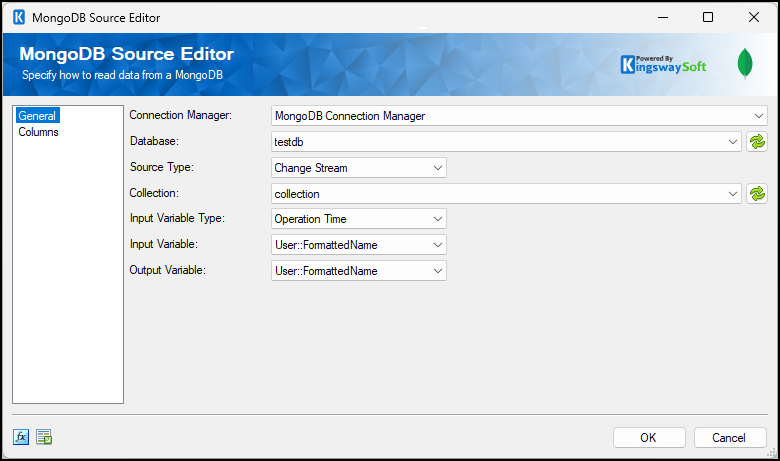The height and width of the screenshot is (461, 780).
Task: Click the 'Input Variable:' label
Action: pos(164,244)
